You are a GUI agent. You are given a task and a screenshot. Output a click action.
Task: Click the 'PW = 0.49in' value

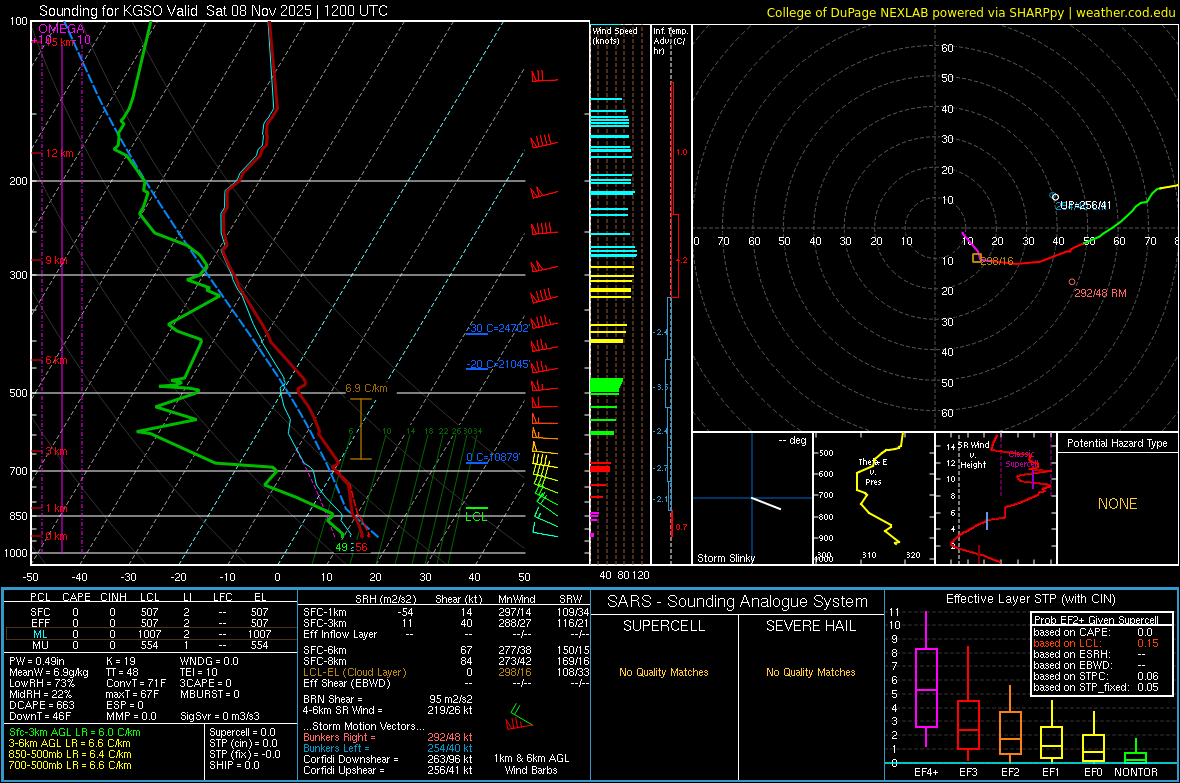pos(37,661)
